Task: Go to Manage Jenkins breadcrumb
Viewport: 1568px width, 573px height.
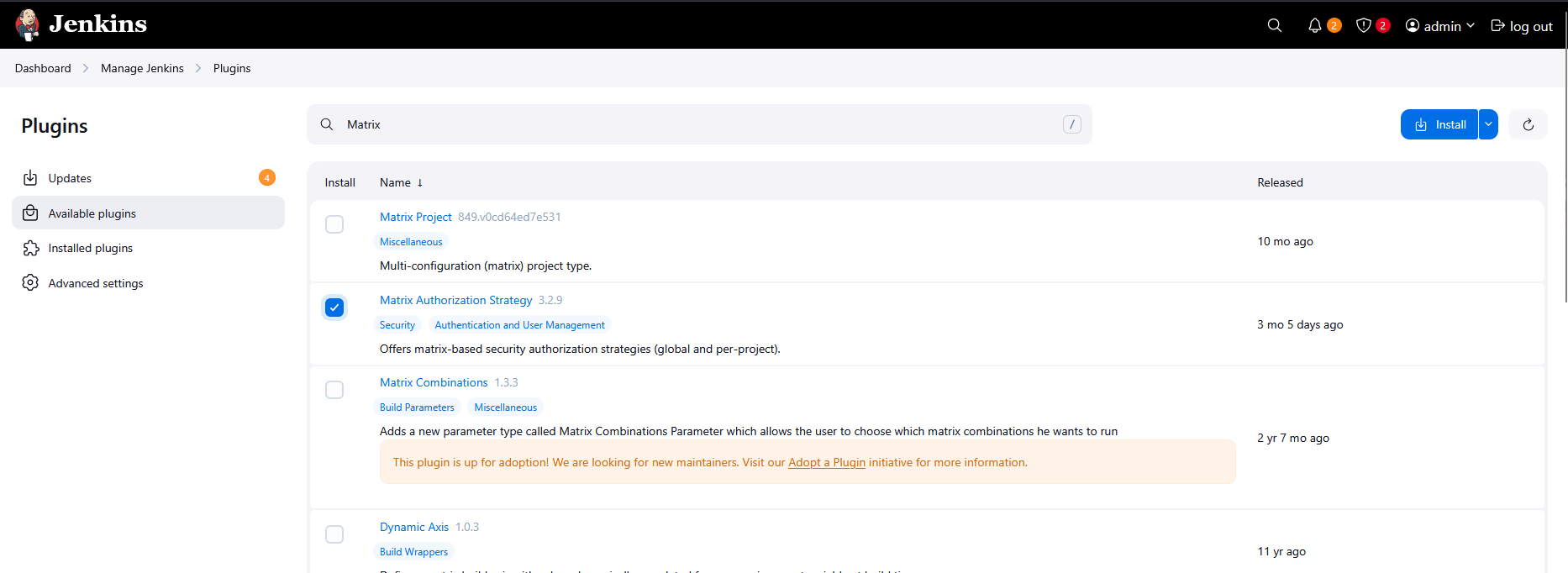Action: tap(142, 68)
